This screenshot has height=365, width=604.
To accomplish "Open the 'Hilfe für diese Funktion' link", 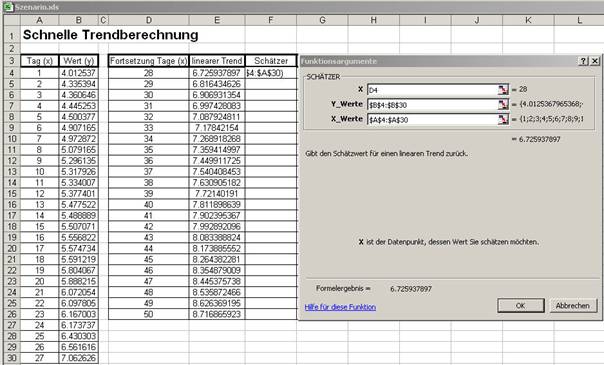I will click(340, 307).
